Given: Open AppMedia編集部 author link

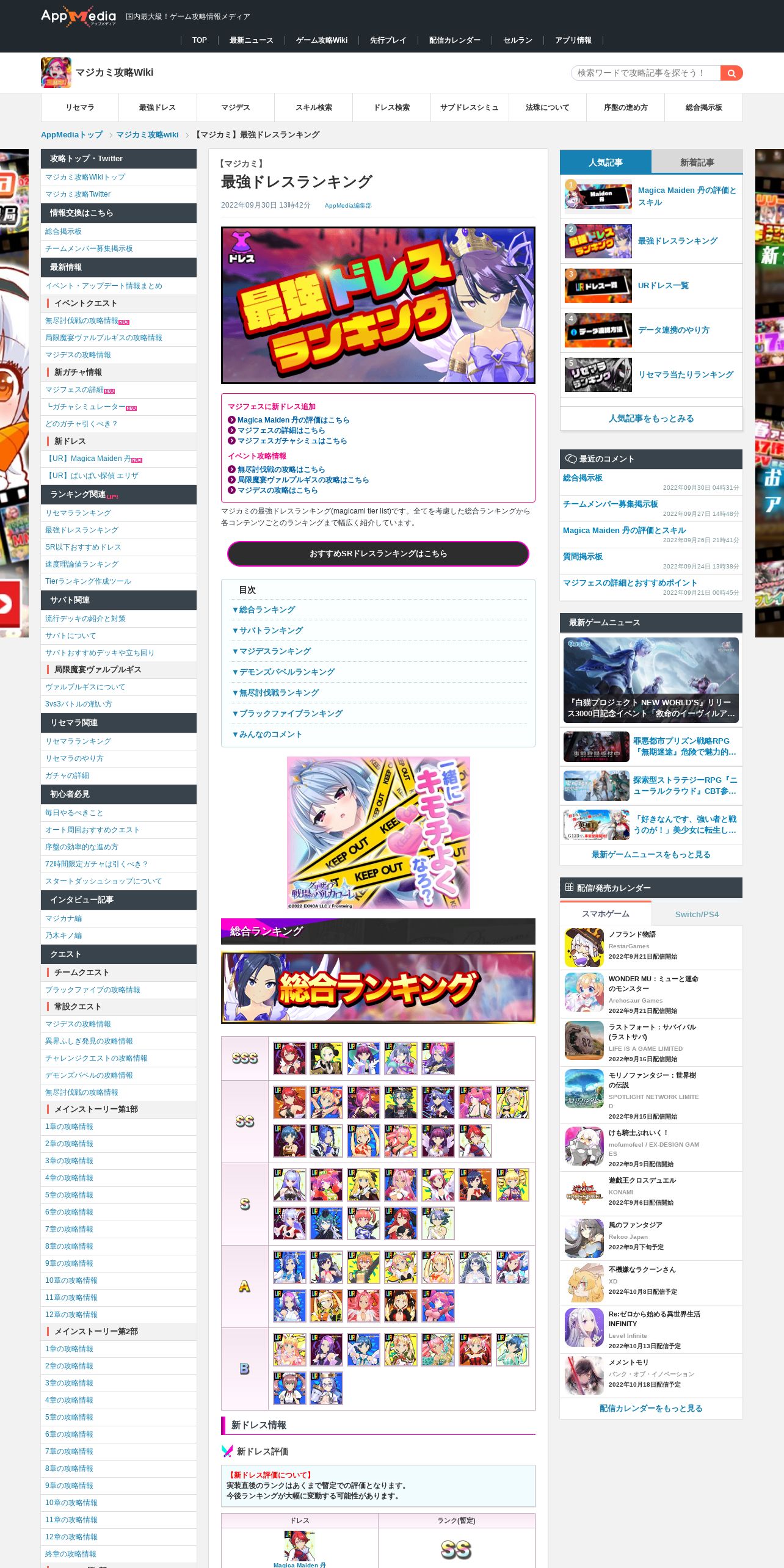Looking at the screenshot, I should [x=348, y=206].
